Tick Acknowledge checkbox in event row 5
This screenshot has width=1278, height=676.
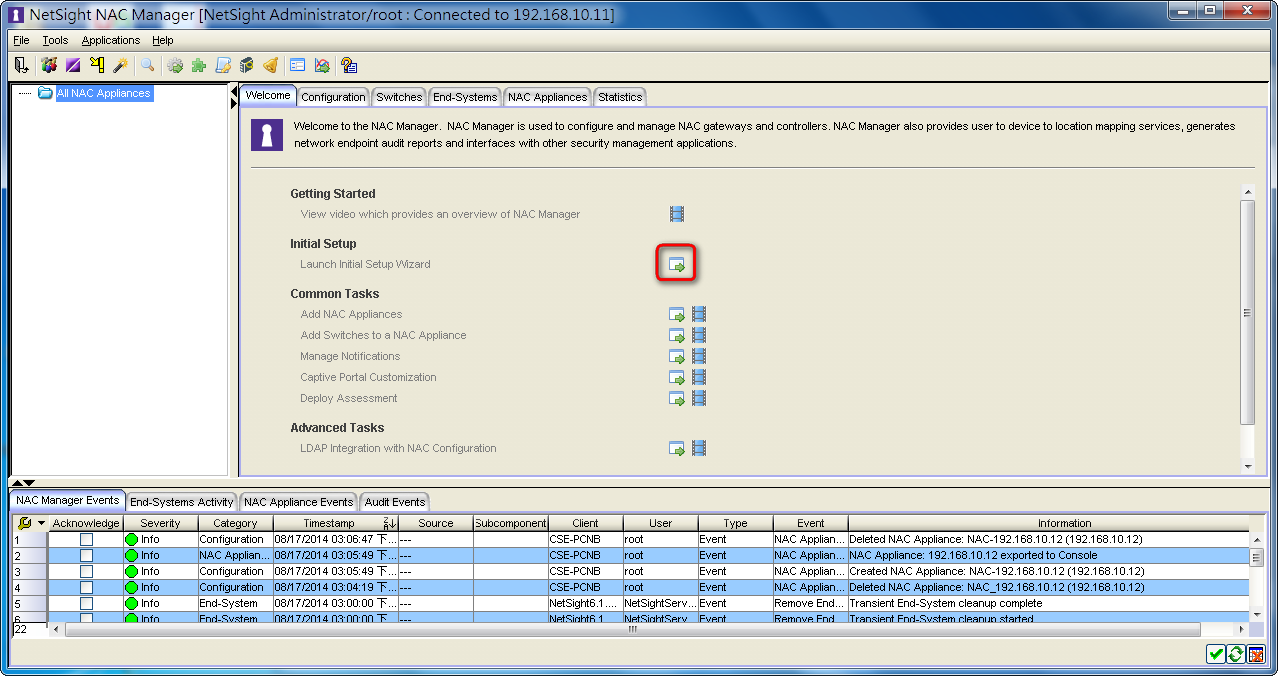coord(86,603)
